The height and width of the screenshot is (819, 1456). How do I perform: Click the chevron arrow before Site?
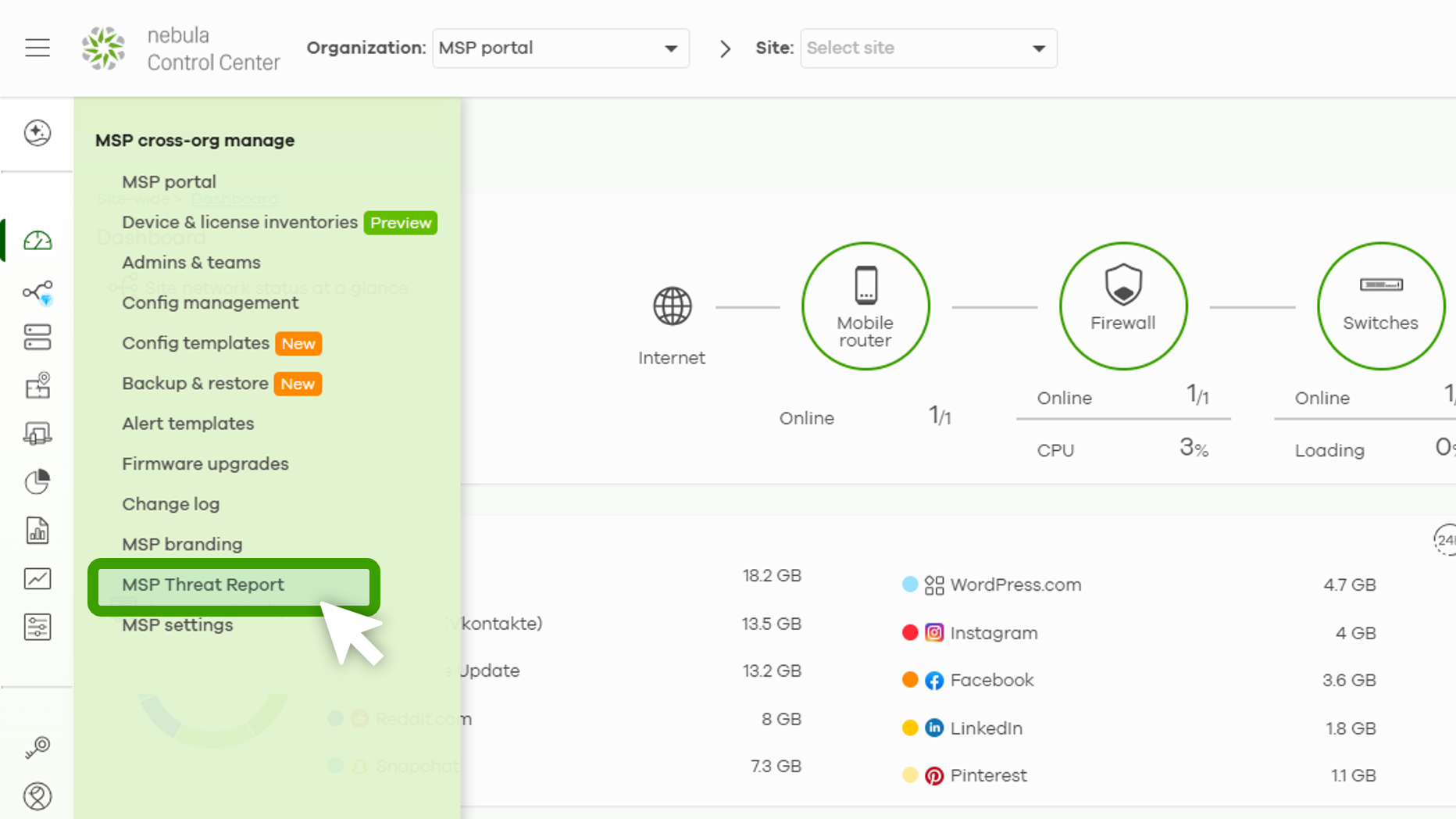[725, 48]
